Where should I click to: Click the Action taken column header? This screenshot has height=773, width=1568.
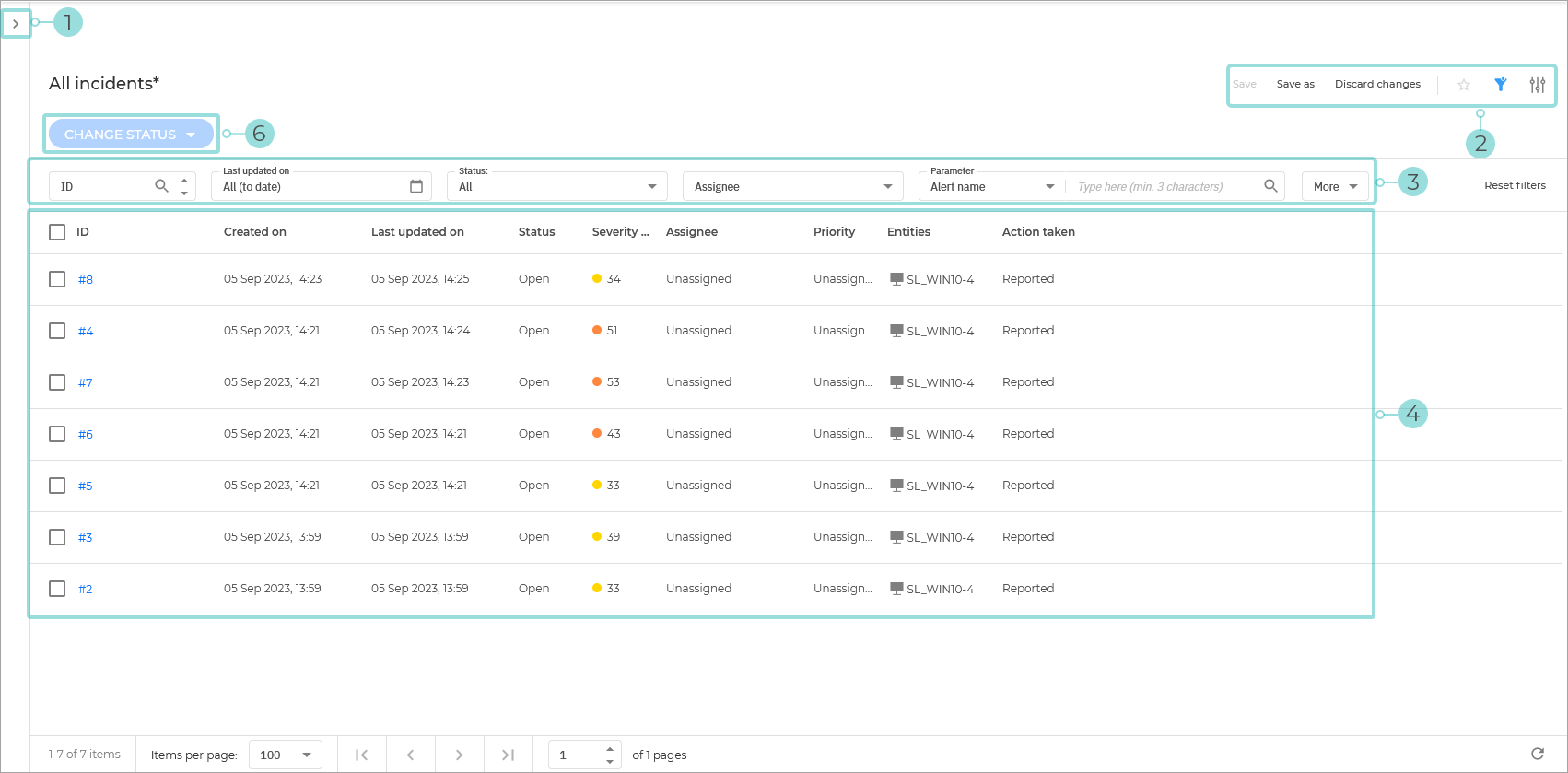click(1038, 232)
